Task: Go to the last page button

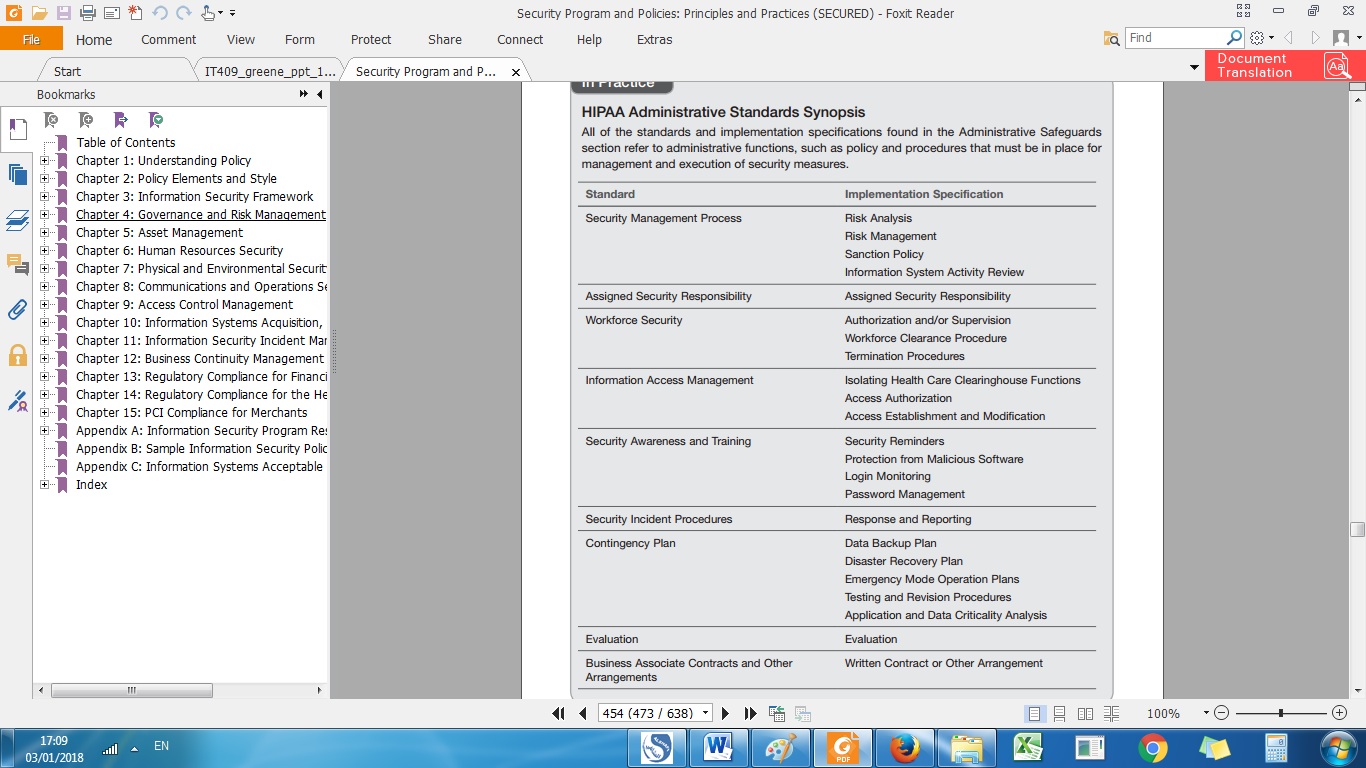Action: point(750,713)
